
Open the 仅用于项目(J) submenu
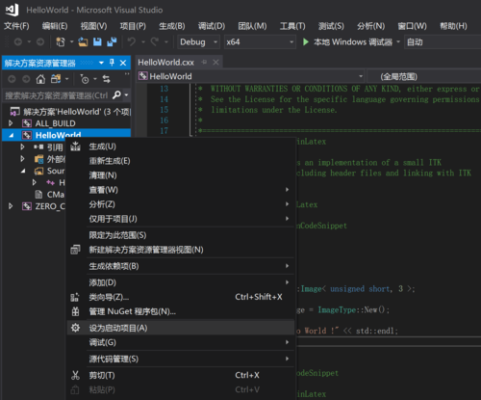[180, 219]
